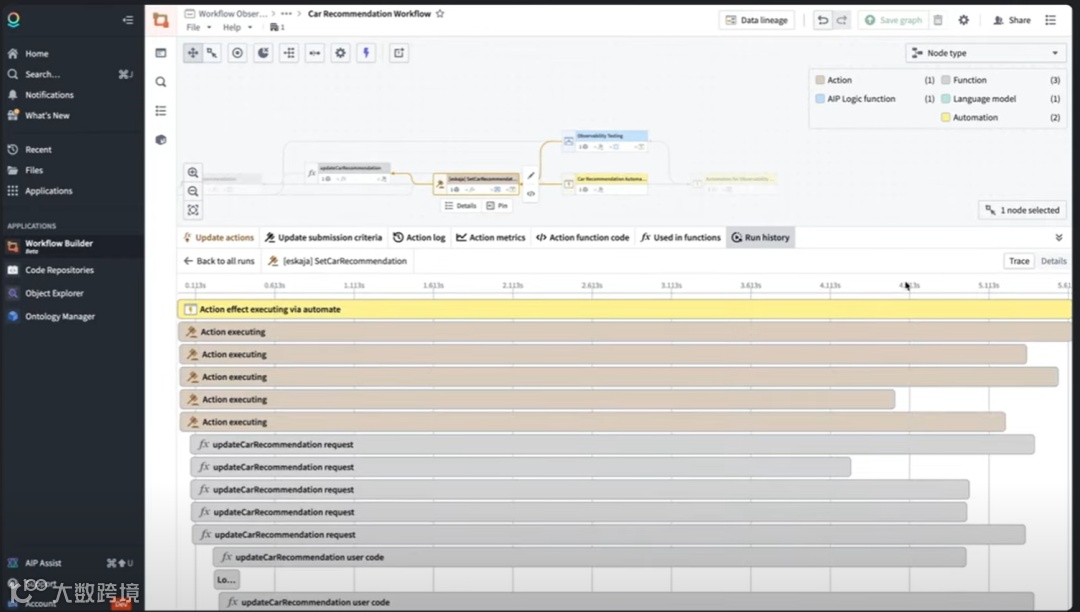Pin the selected node
The width and height of the screenshot is (1080, 612).
point(497,206)
